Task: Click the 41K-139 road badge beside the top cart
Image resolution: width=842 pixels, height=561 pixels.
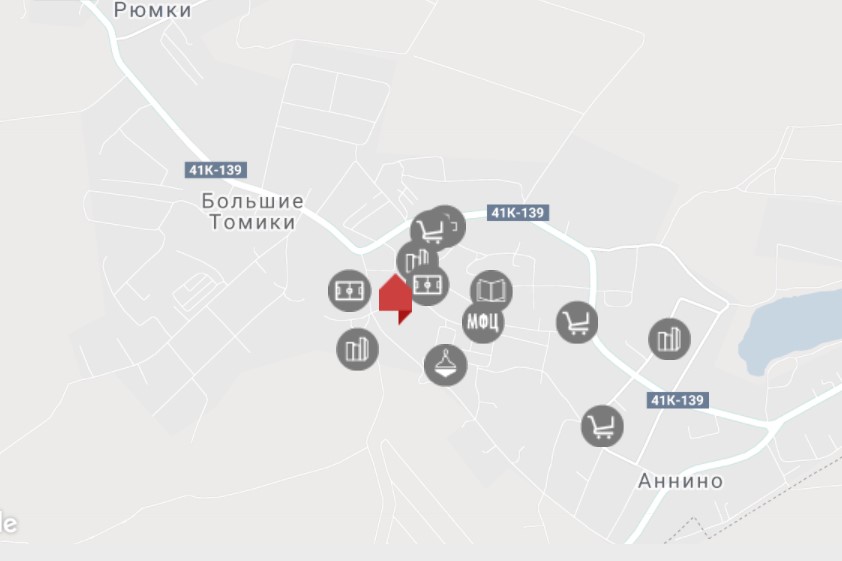Action: pyautogui.click(x=518, y=213)
